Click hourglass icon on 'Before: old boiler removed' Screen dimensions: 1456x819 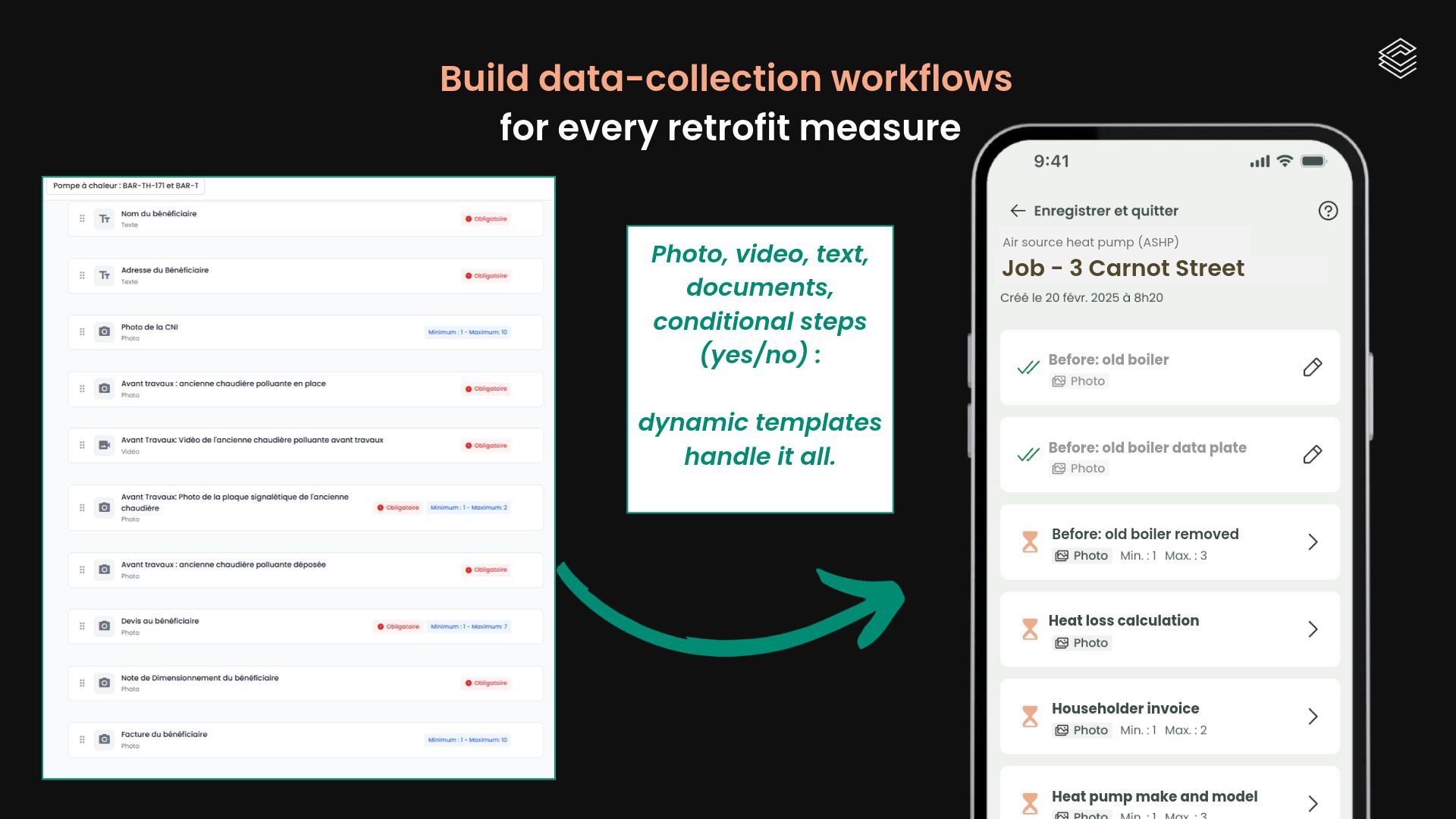point(1030,541)
